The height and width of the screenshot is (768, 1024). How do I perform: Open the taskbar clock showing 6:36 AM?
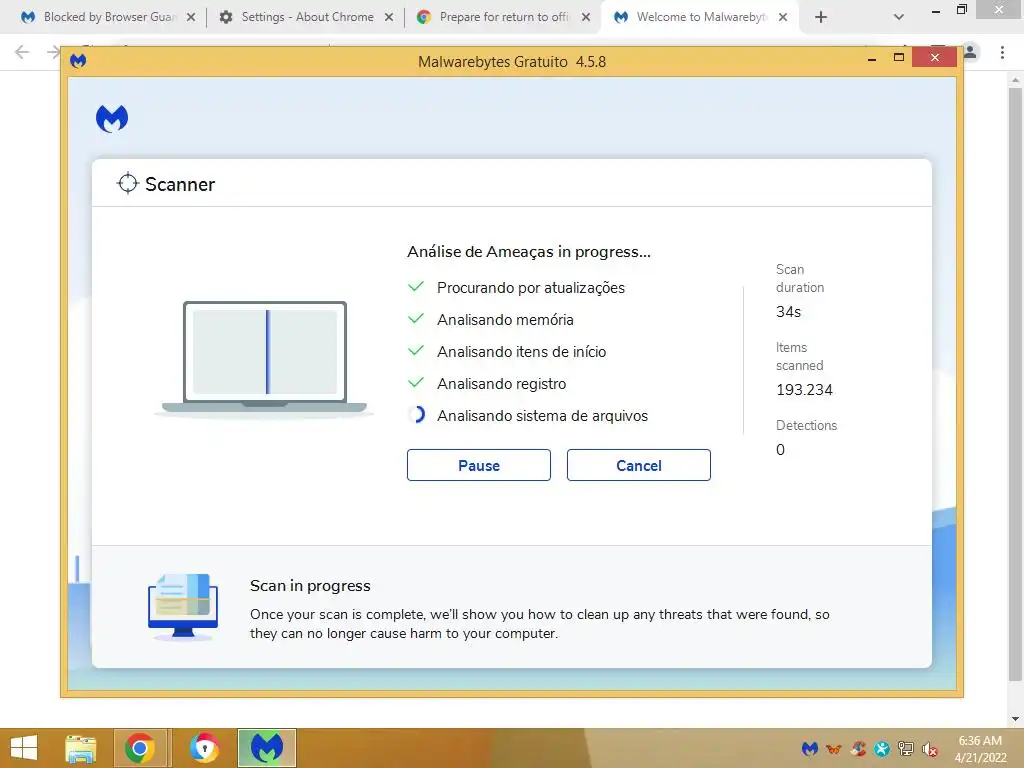point(980,748)
